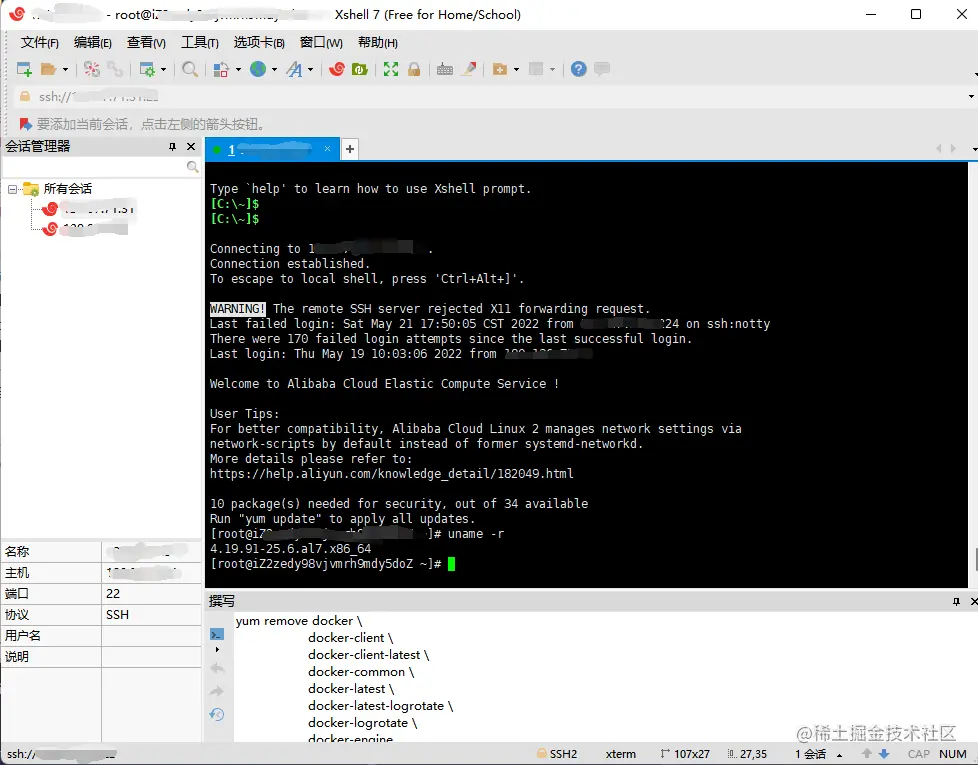Open the 查看(V) menu

(x=146, y=42)
